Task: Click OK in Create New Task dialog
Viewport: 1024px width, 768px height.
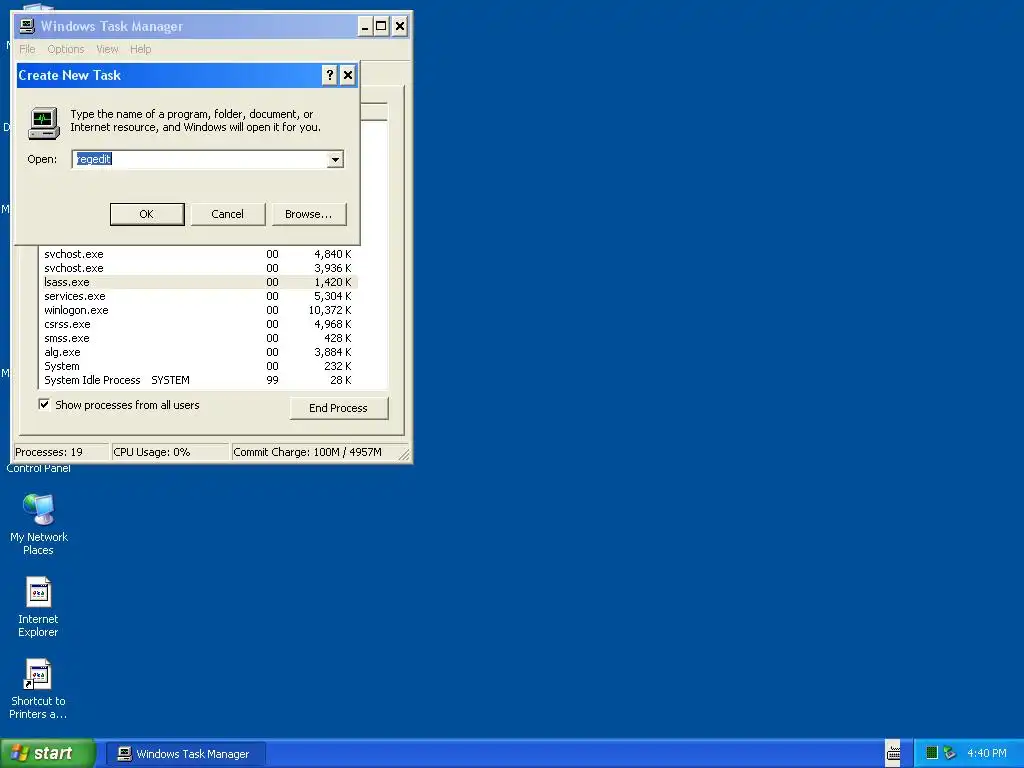Action: click(147, 214)
